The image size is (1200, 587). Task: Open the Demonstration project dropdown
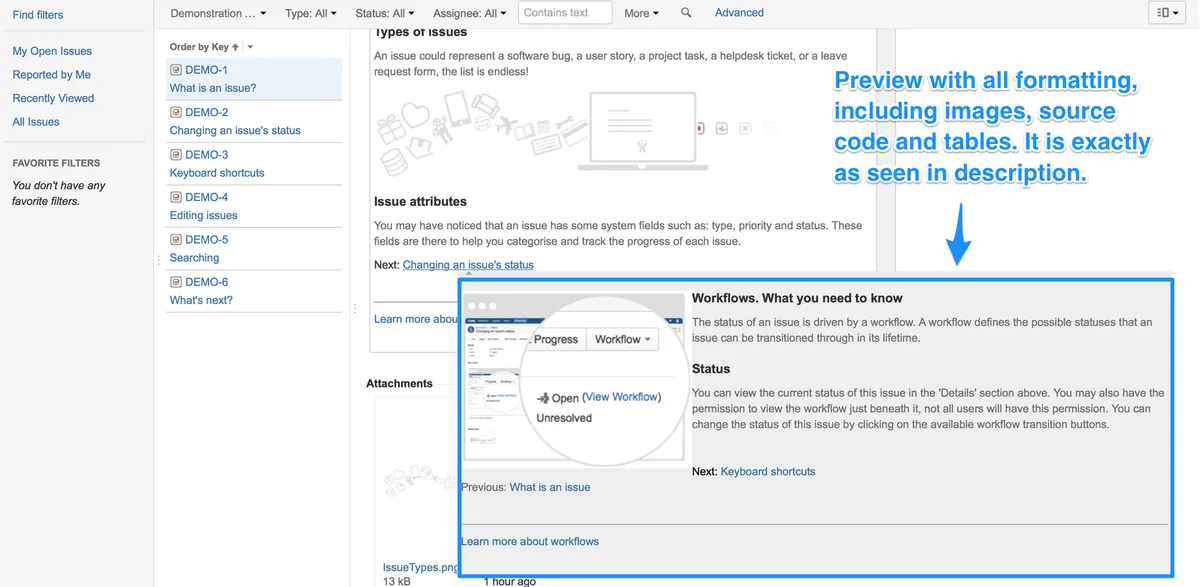point(218,13)
